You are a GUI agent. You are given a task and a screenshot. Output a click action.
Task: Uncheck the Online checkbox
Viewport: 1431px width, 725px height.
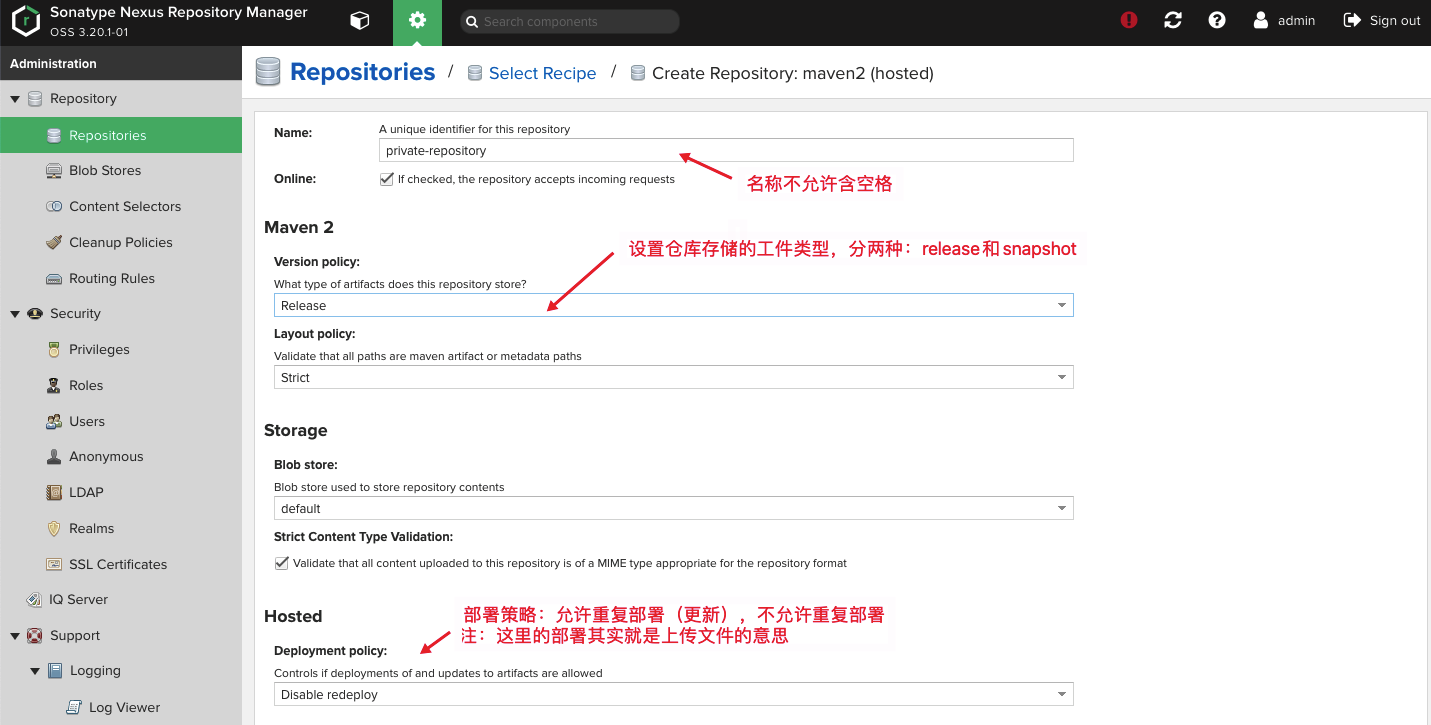pos(386,179)
